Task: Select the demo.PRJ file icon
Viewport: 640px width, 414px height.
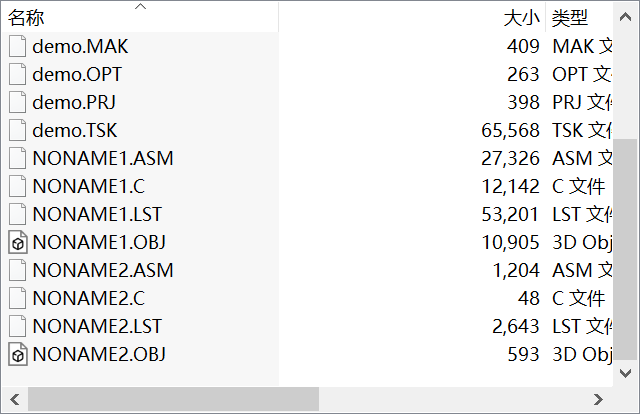Action: pyautogui.click(x=18, y=102)
